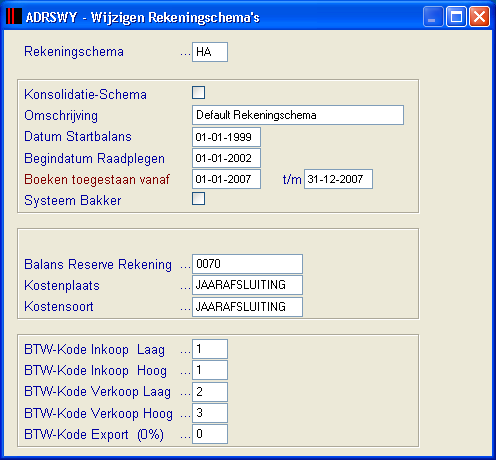Edit Boeken toegestaan vanaf start date
The image size is (496, 460).
(226, 179)
